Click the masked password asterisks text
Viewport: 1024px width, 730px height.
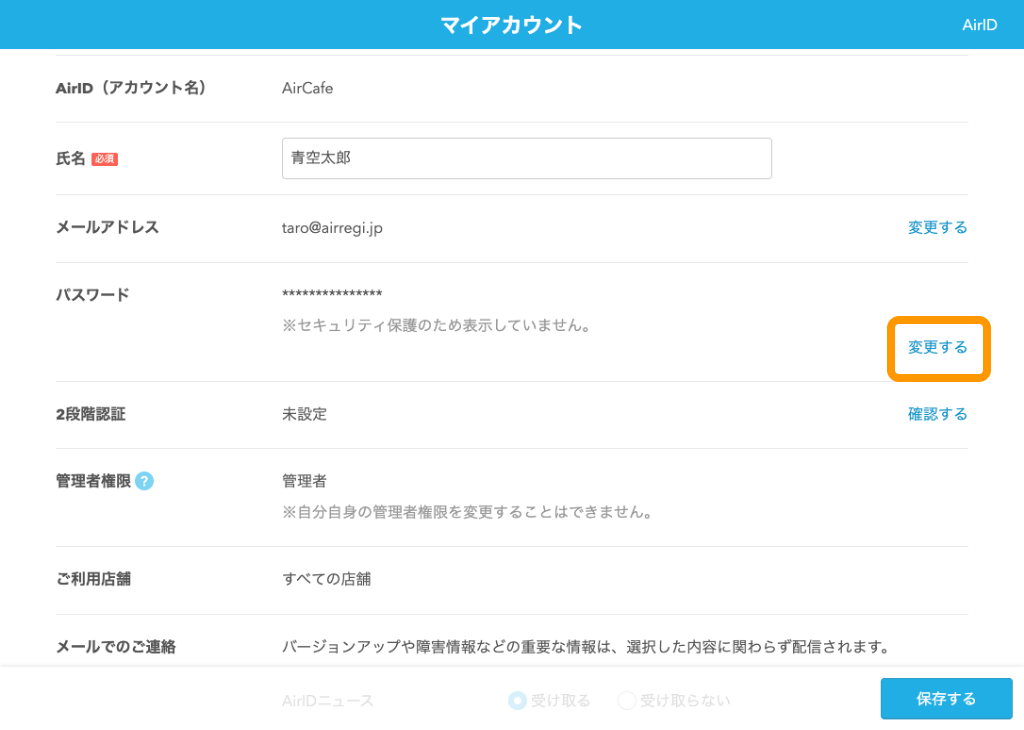pyautogui.click(x=332, y=294)
